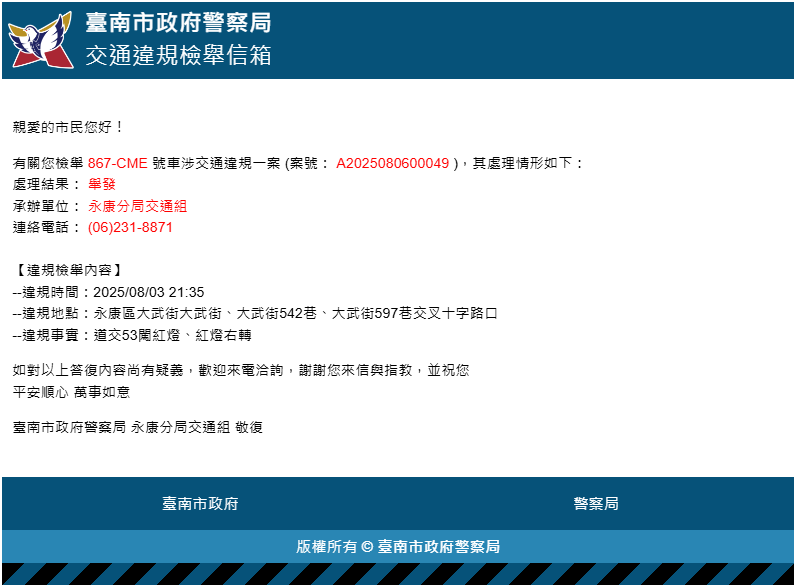The image size is (797, 588).
Task: Click the header title 臺南市政府警察局
Action: (x=178, y=23)
